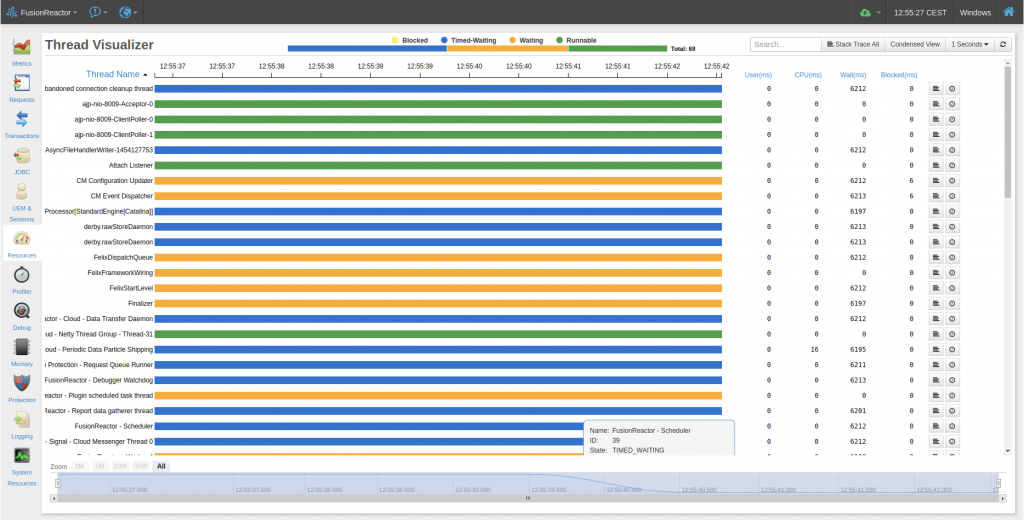Click the vertical scrollbar of thread list
Image resolution: width=1024 pixels, height=520 pixels.
tap(1008, 133)
